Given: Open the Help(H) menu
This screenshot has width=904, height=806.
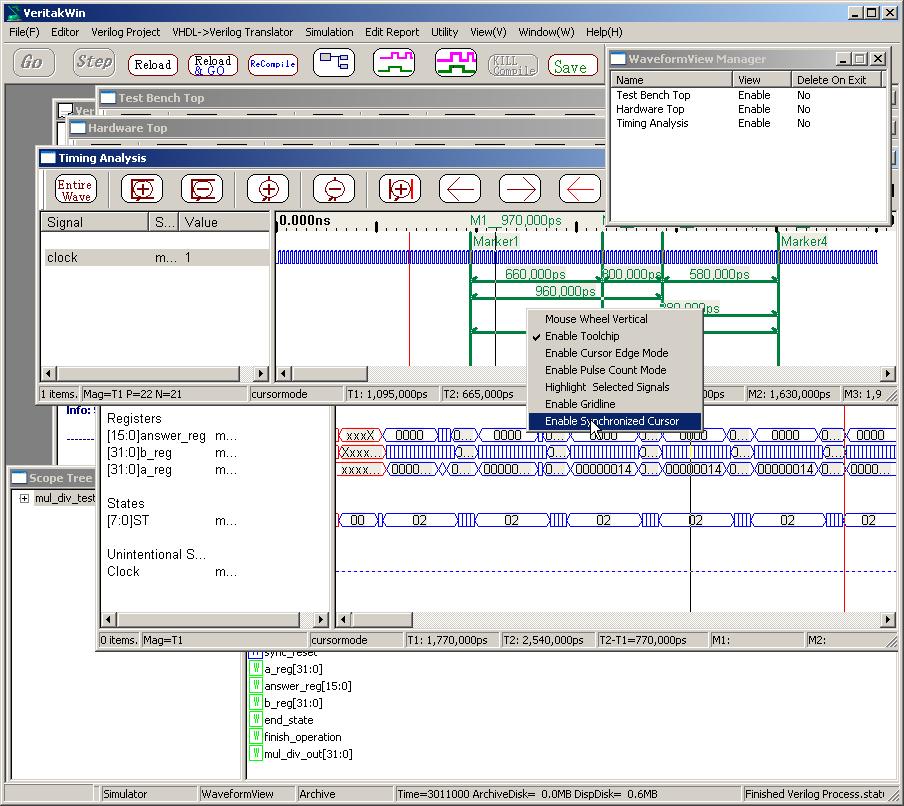Looking at the screenshot, I should tap(604, 32).
